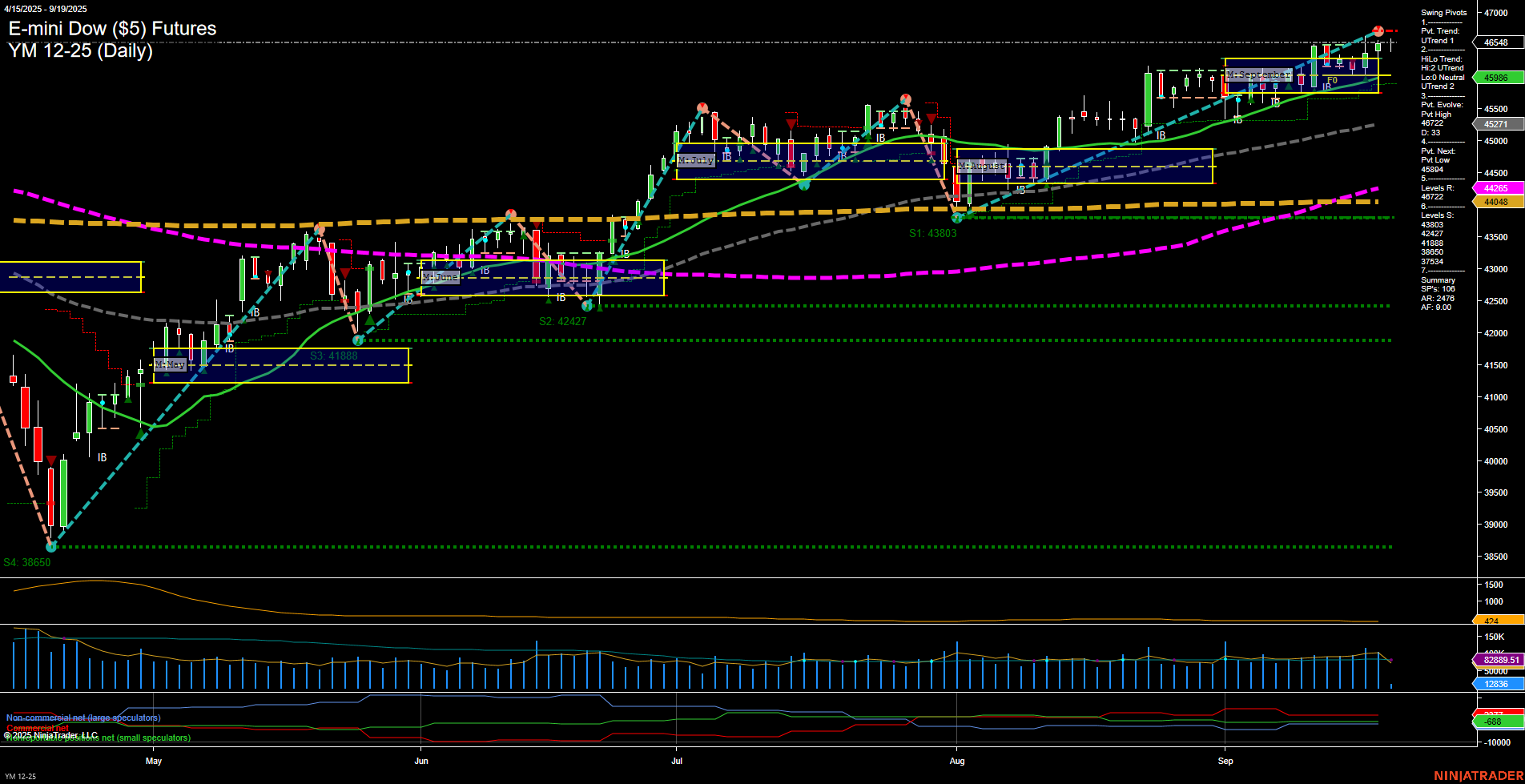Click the 45500 price axis label
This screenshot has height=784, width=1525.
tap(1496, 109)
